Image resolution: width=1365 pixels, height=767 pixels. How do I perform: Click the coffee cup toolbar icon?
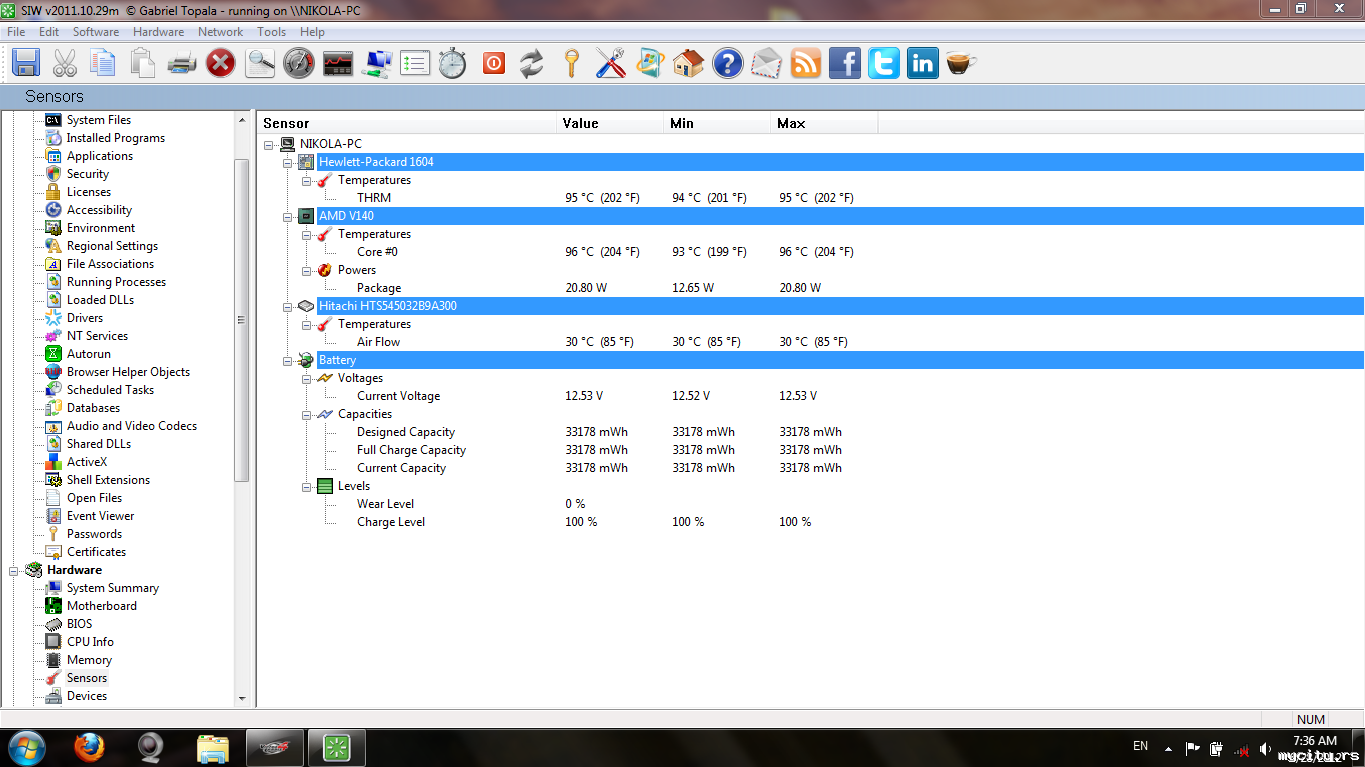(x=961, y=63)
